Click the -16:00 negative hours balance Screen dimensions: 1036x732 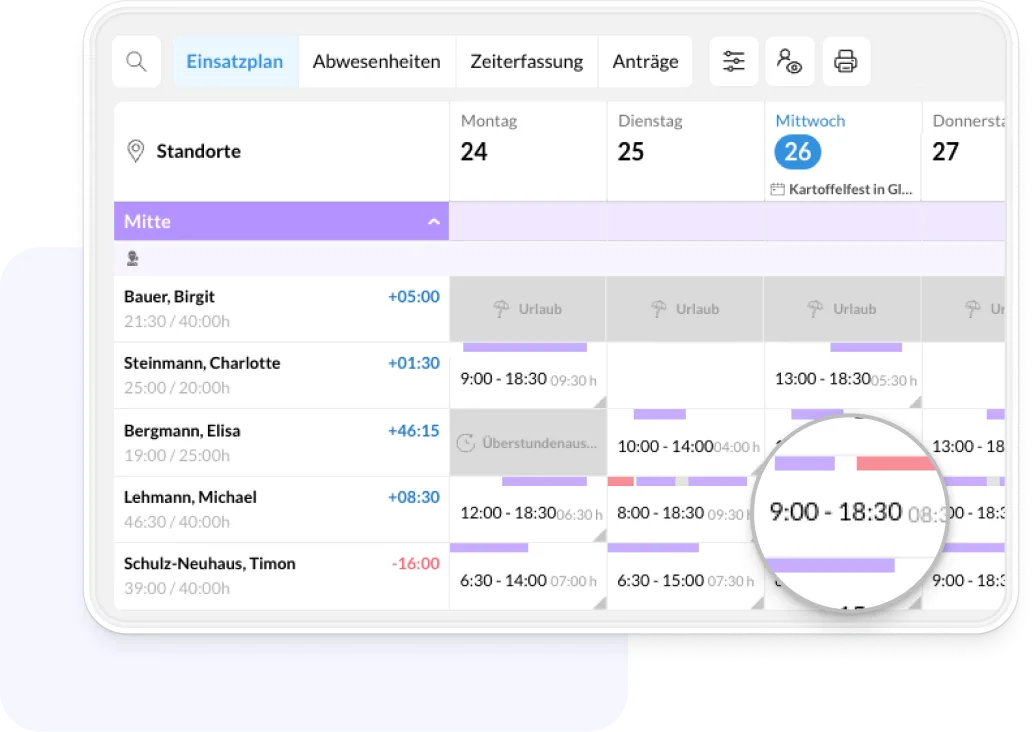click(x=416, y=564)
